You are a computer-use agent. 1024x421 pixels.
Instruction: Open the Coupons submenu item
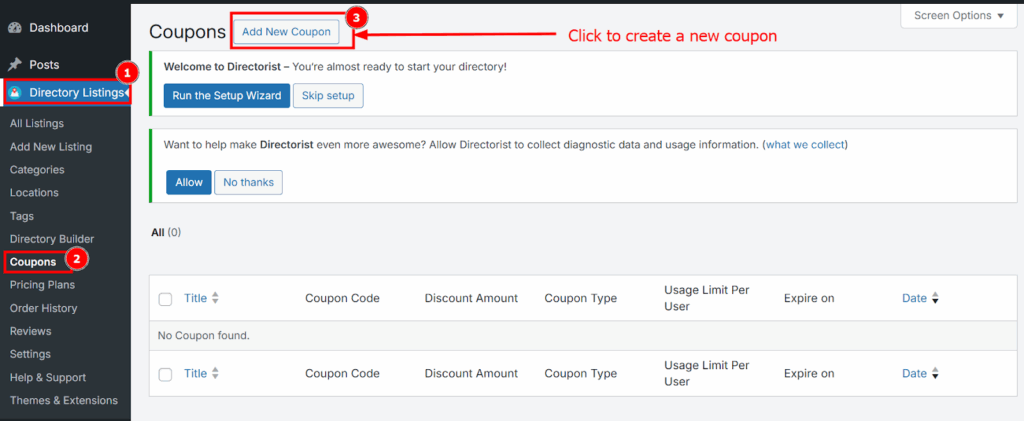click(33, 262)
